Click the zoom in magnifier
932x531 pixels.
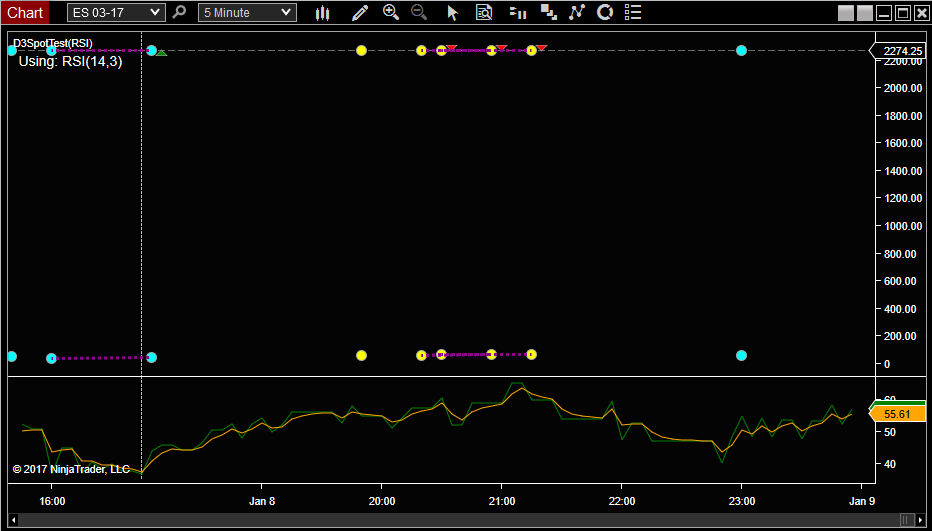point(390,13)
